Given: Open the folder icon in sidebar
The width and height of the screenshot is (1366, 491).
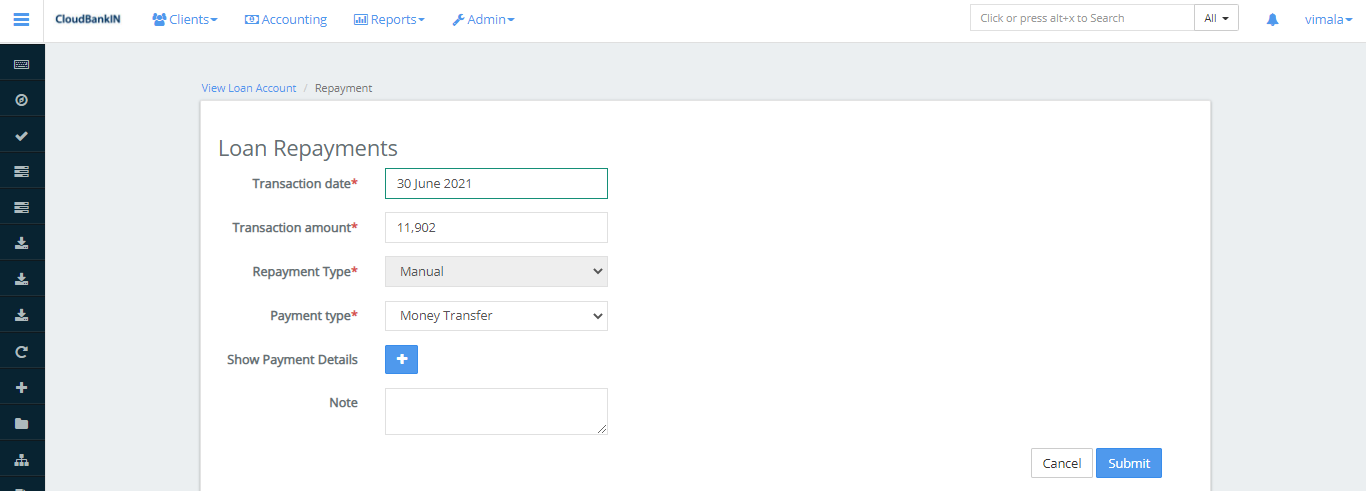Looking at the screenshot, I should point(21,424).
